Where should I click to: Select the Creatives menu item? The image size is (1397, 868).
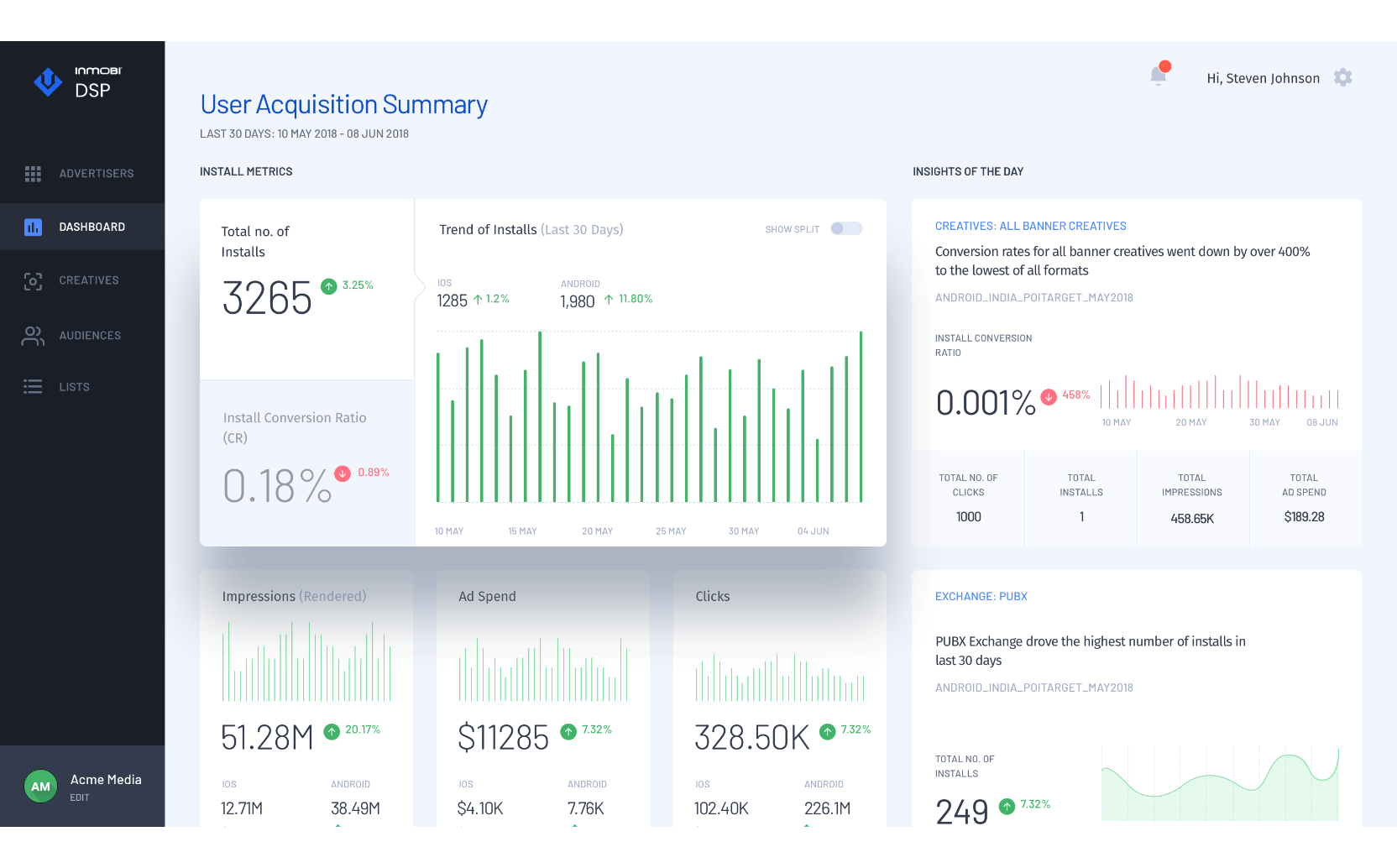pos(89,280)
